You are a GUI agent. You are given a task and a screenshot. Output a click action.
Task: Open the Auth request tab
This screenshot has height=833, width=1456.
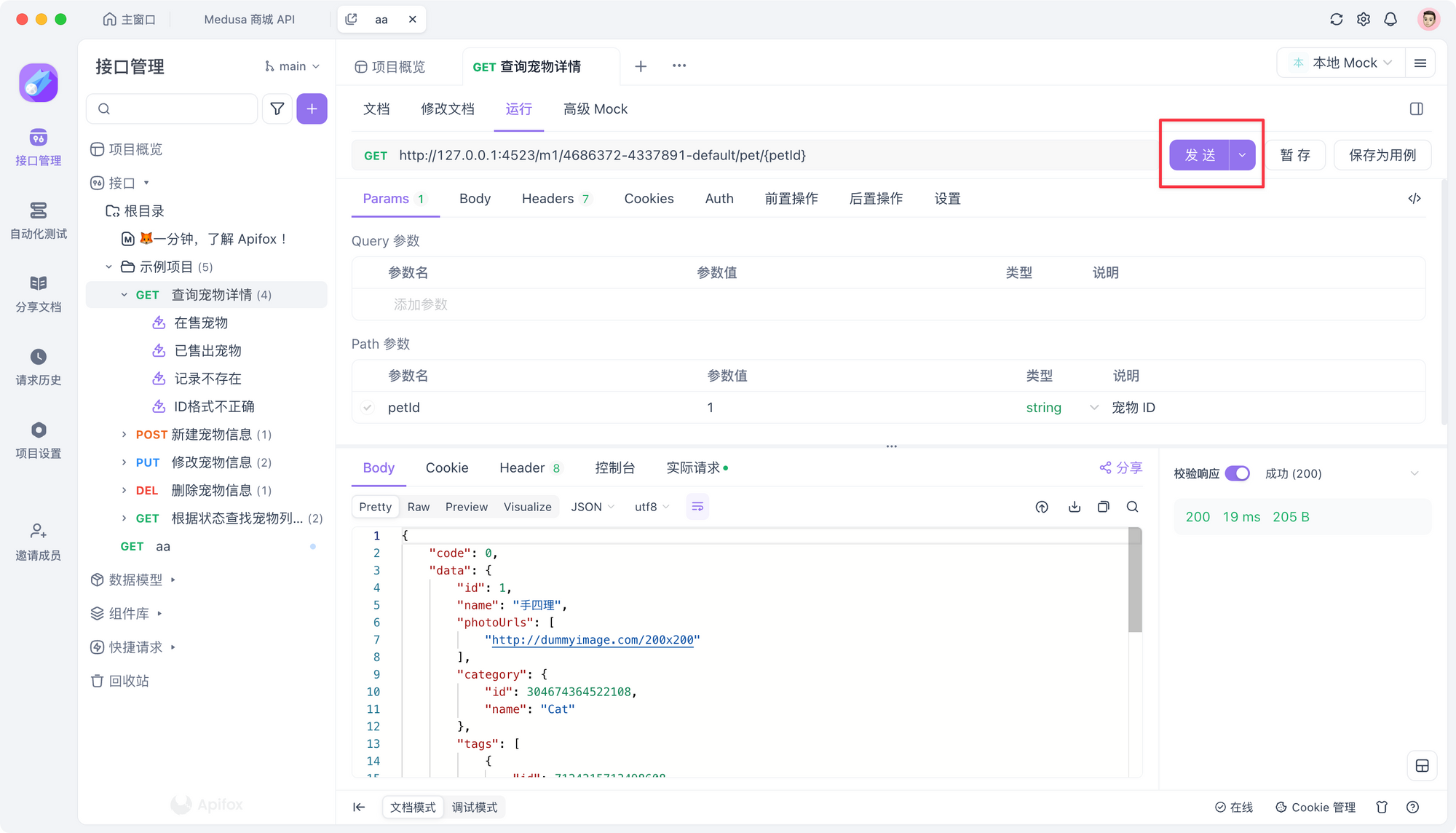point(719,199)
